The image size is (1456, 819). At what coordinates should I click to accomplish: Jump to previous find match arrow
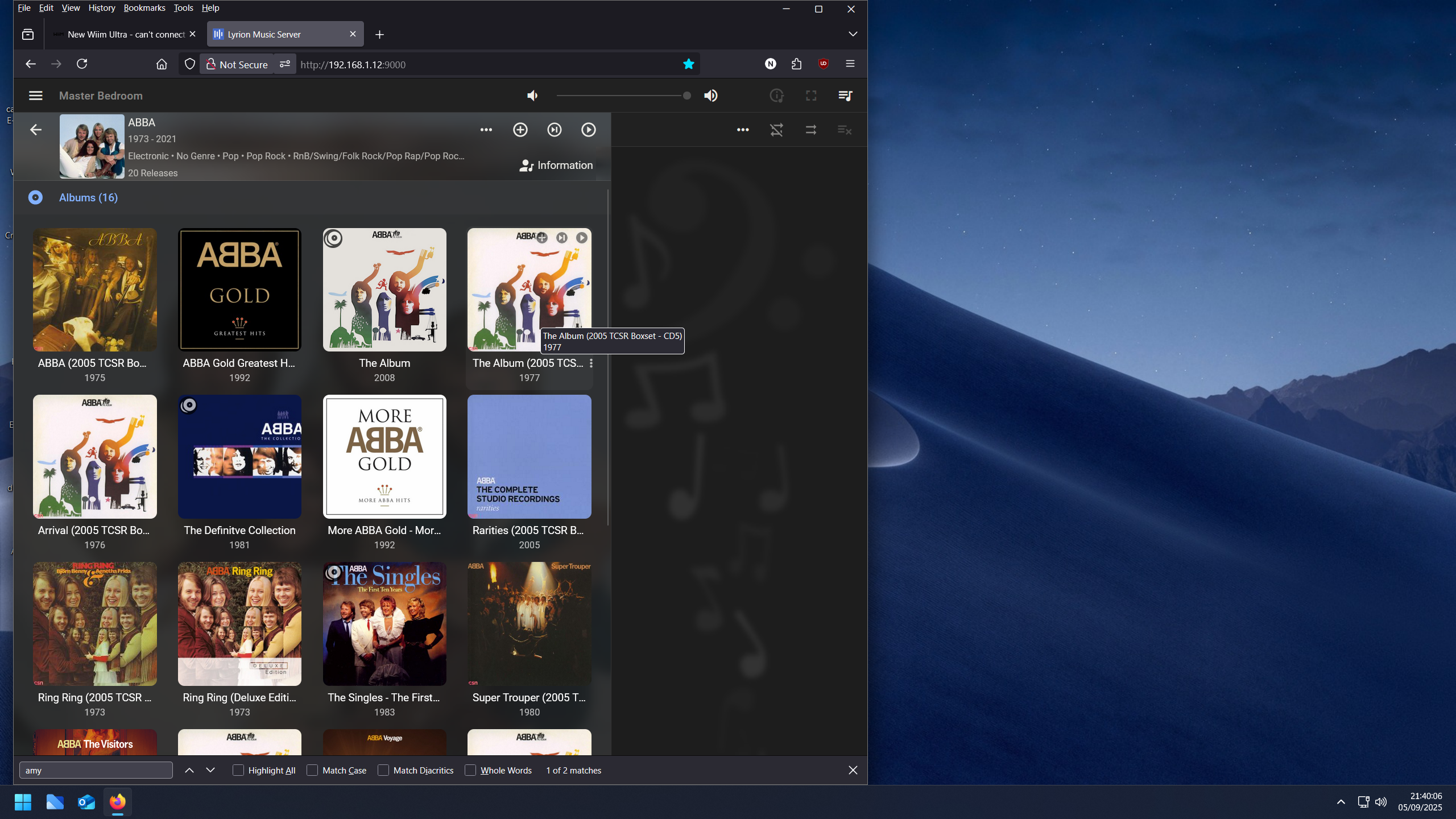pyautogui.click(x=189, y=770)
